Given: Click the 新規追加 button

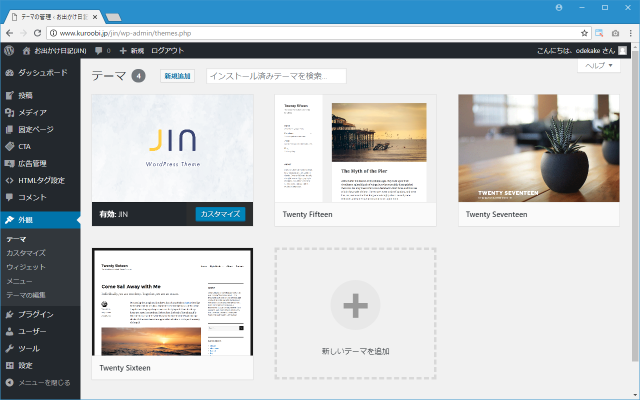Looking at the screenshot, I should tap(177, 76).
